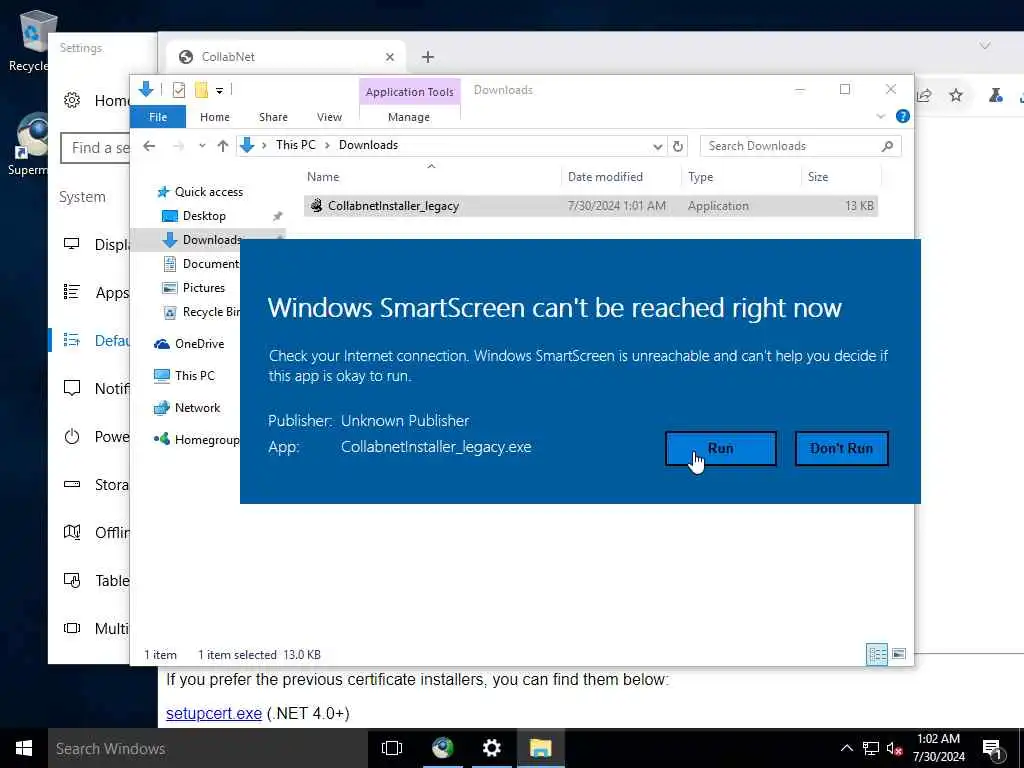
Task: Expand the ribbon with the chevron
Action: point(880,116)
